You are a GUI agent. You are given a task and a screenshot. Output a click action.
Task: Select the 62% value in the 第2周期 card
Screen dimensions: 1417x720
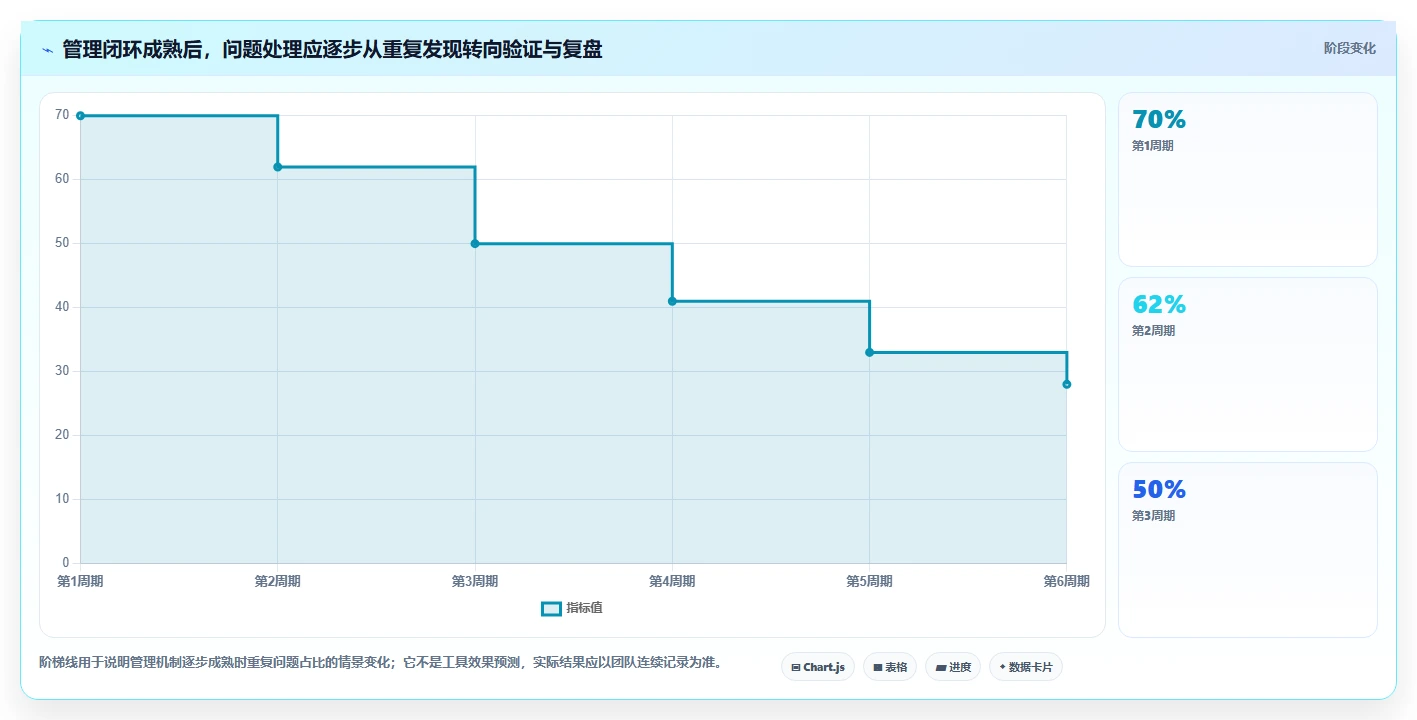pos(1159,304)
